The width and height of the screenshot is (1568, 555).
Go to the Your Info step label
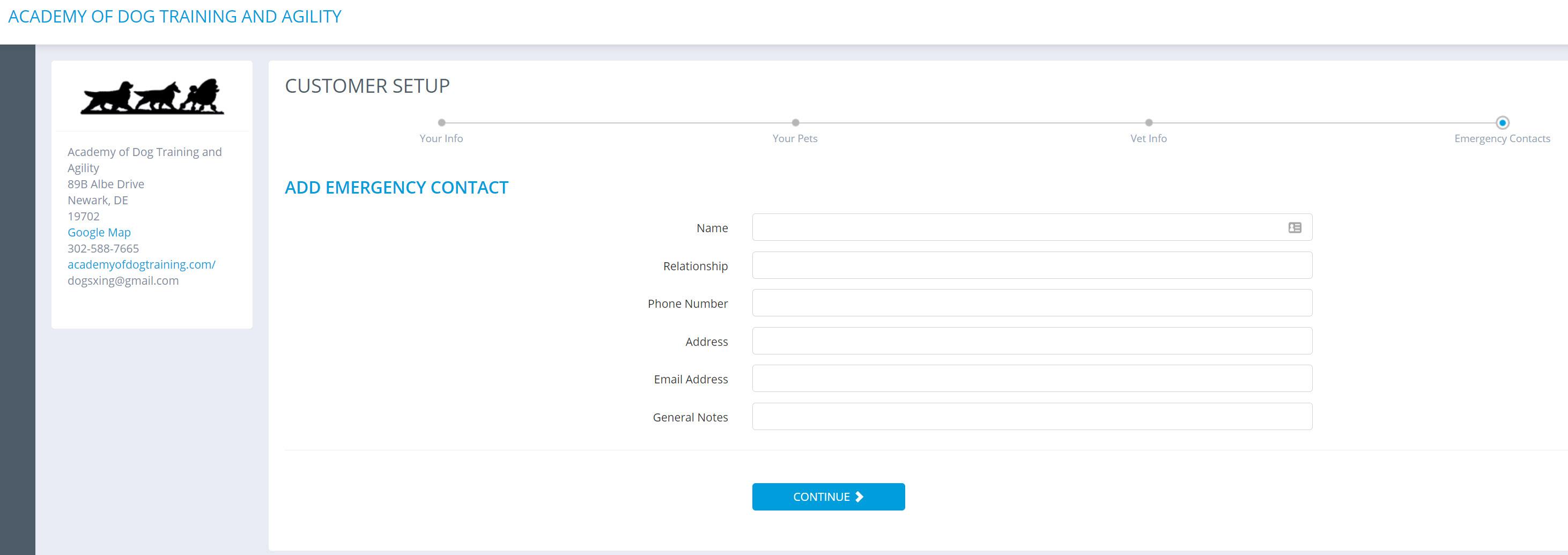(441, 139)
